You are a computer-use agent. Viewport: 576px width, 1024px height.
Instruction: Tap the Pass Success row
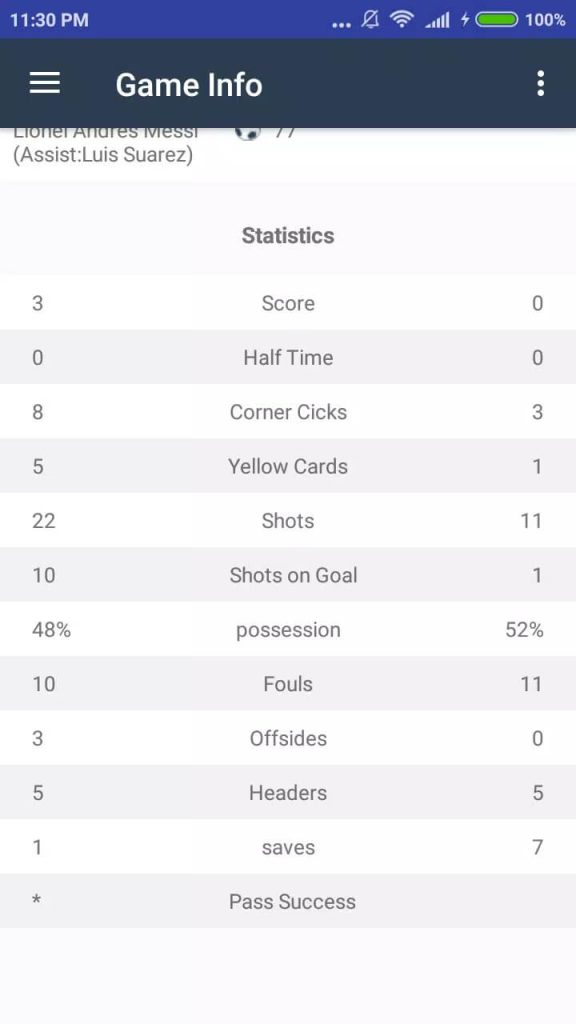click(x=288, y=902)
